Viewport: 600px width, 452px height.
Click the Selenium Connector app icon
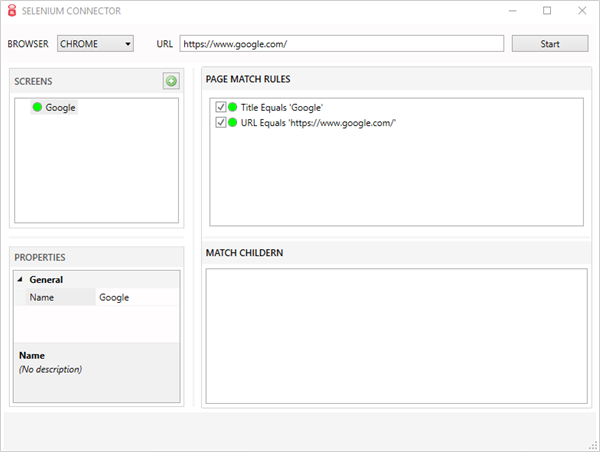tap(12, 11)
